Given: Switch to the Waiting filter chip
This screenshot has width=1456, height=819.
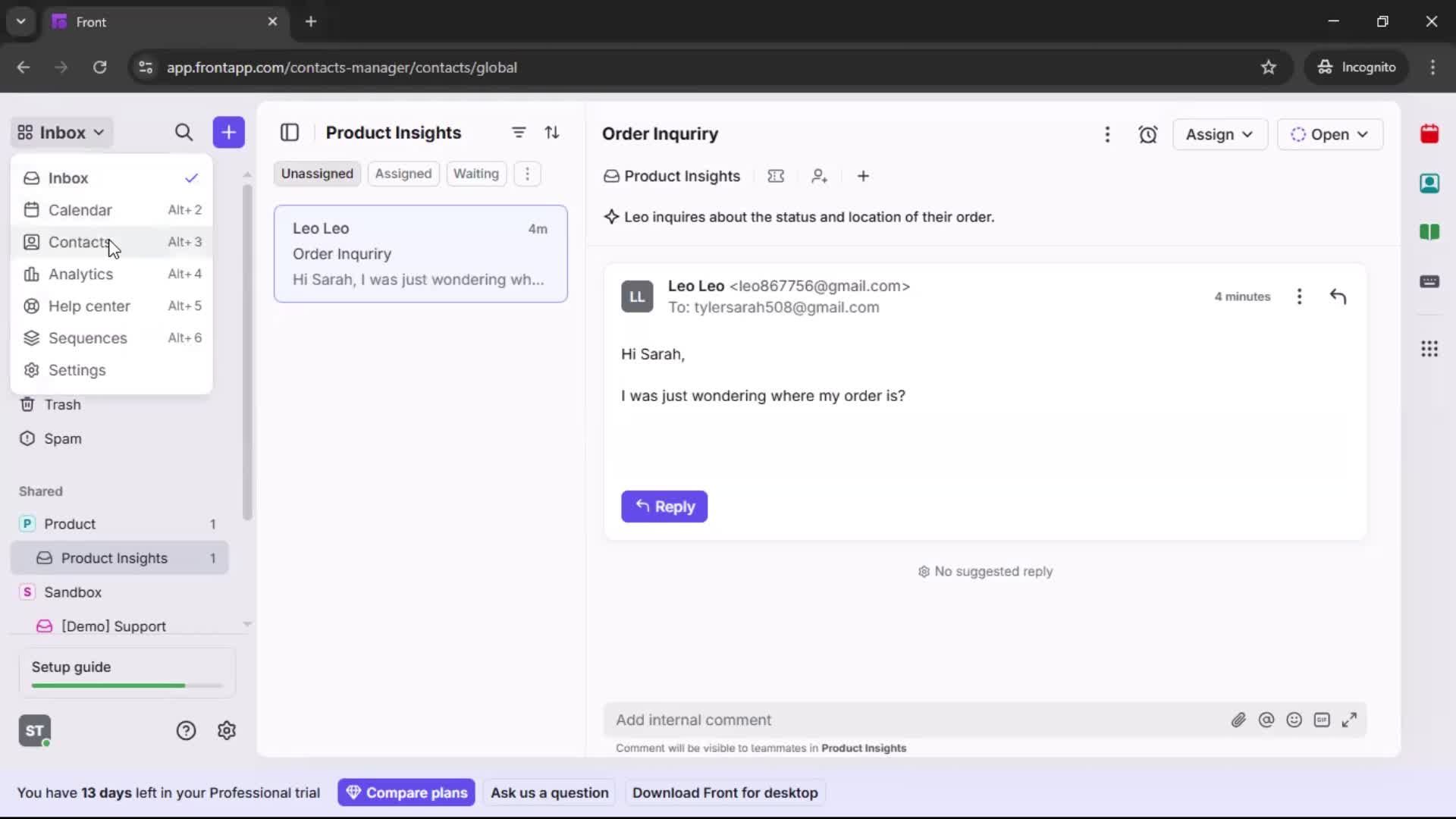Looking at the screenshot, I should (x=475, y=174).
